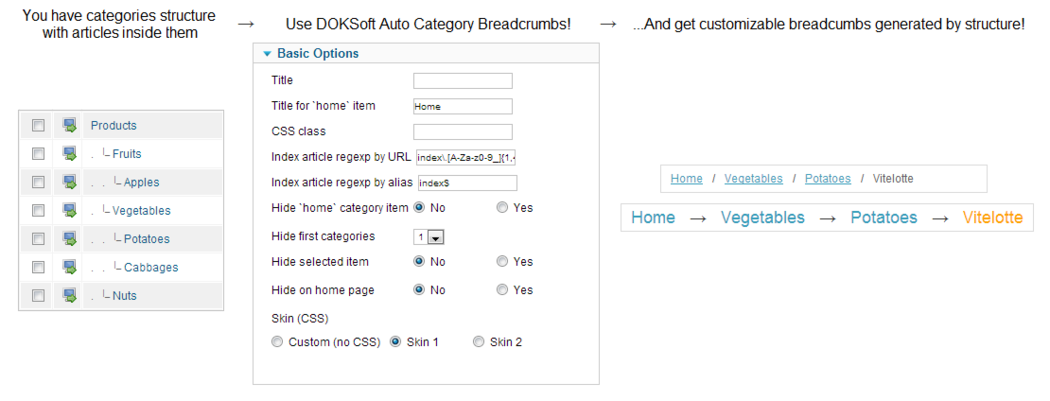Screen dimensions: 1050x401
Task: Click Potatoes in the underlined breadcrumb
Action: pos(828,179)
